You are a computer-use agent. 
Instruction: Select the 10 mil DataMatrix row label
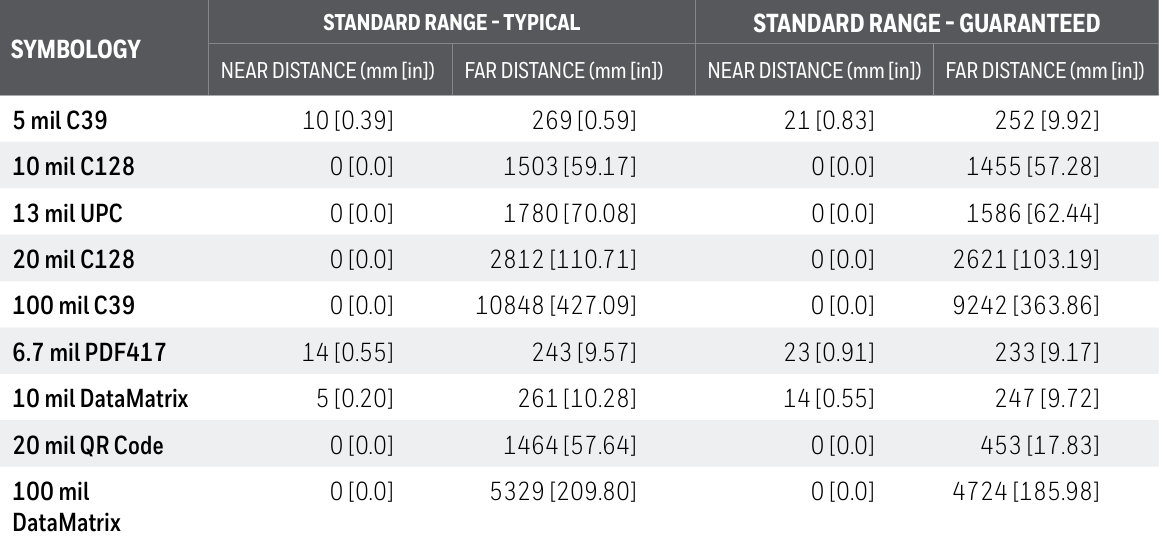click(x=100, y=399)
